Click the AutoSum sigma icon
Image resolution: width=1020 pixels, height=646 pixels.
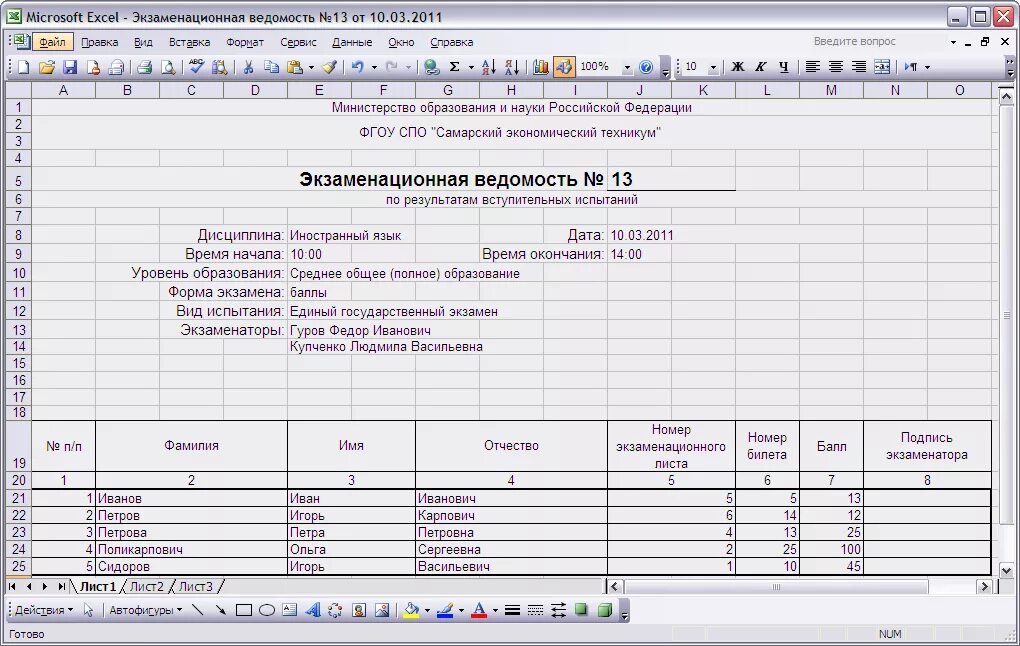pyautogui.click(x=455, y=66)
